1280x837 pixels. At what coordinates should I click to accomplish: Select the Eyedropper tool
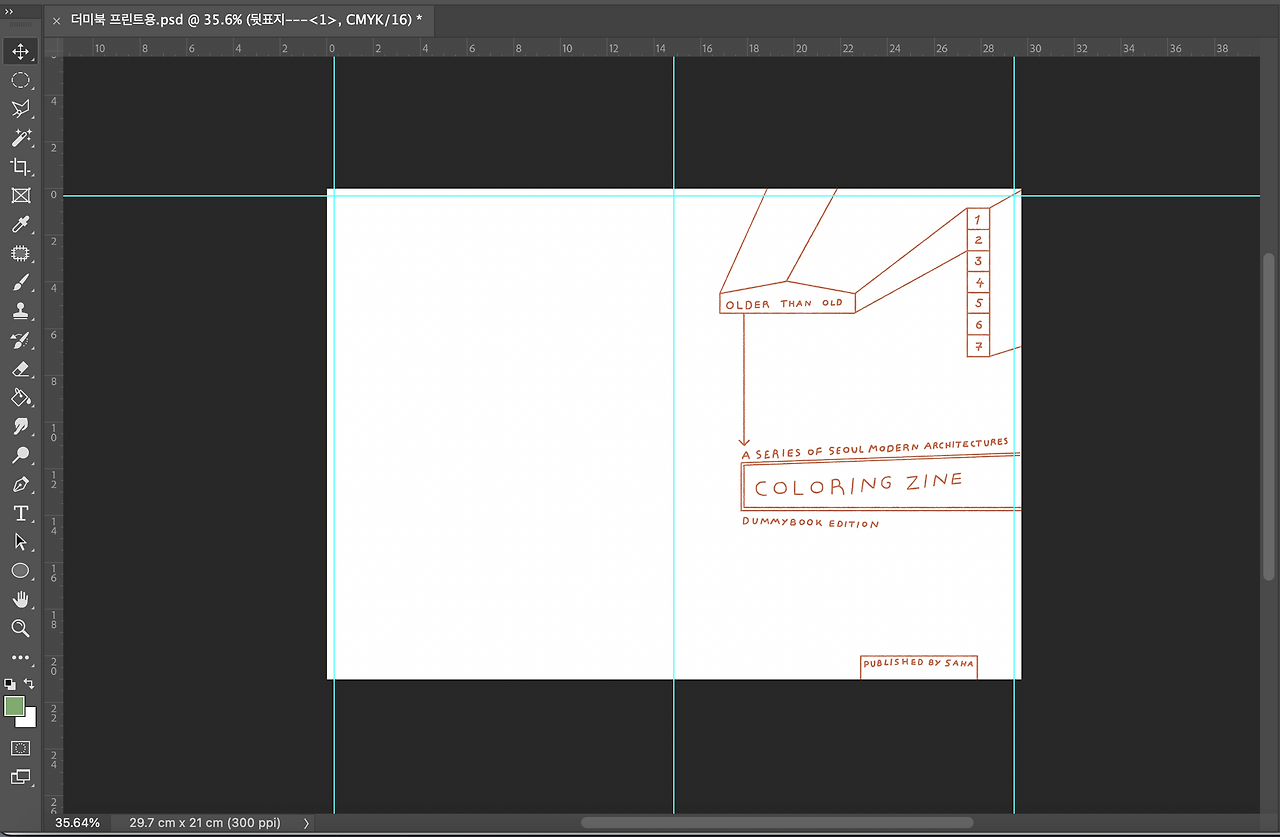(20, 225)
